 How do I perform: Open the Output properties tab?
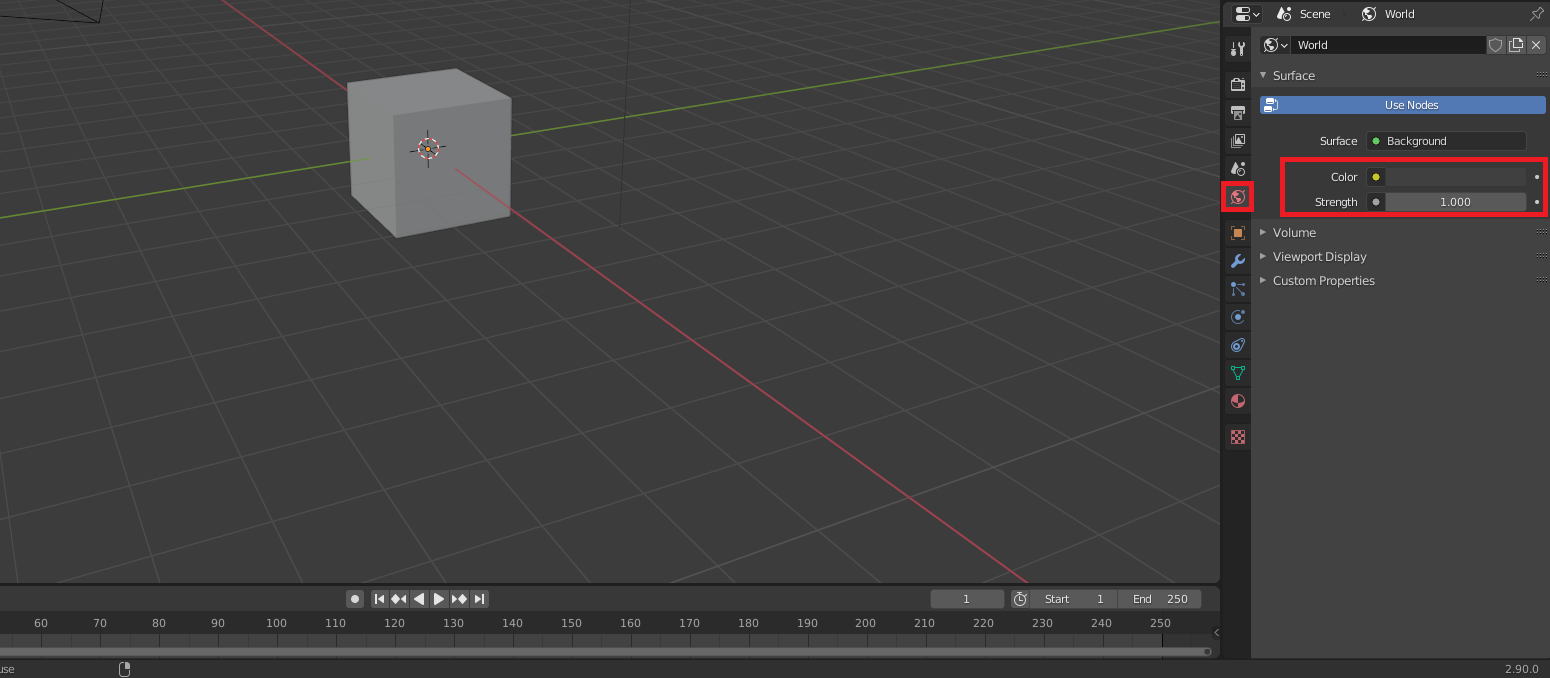1238,112
